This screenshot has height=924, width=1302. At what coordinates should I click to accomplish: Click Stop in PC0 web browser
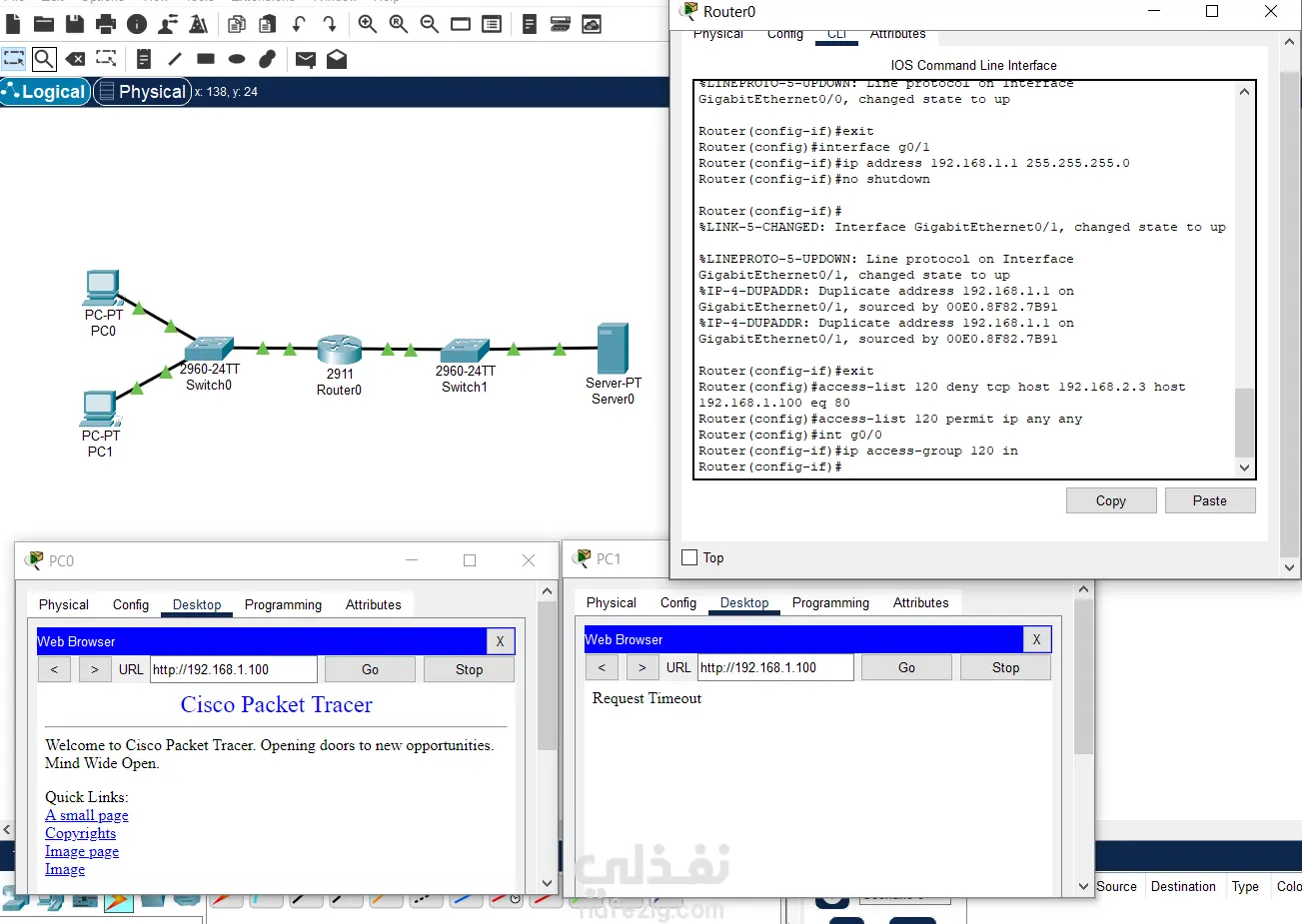point(470,669)
